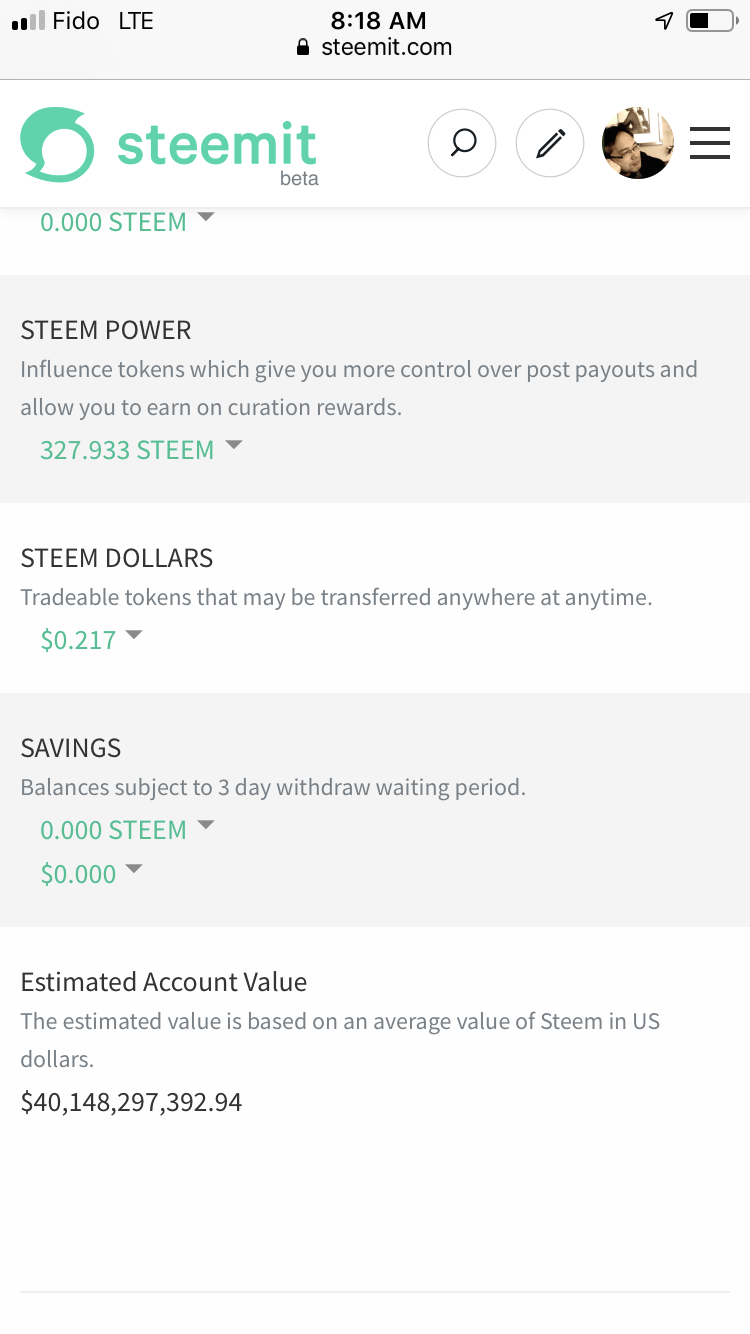Select the estimated account value amount

click(131, 1102)
